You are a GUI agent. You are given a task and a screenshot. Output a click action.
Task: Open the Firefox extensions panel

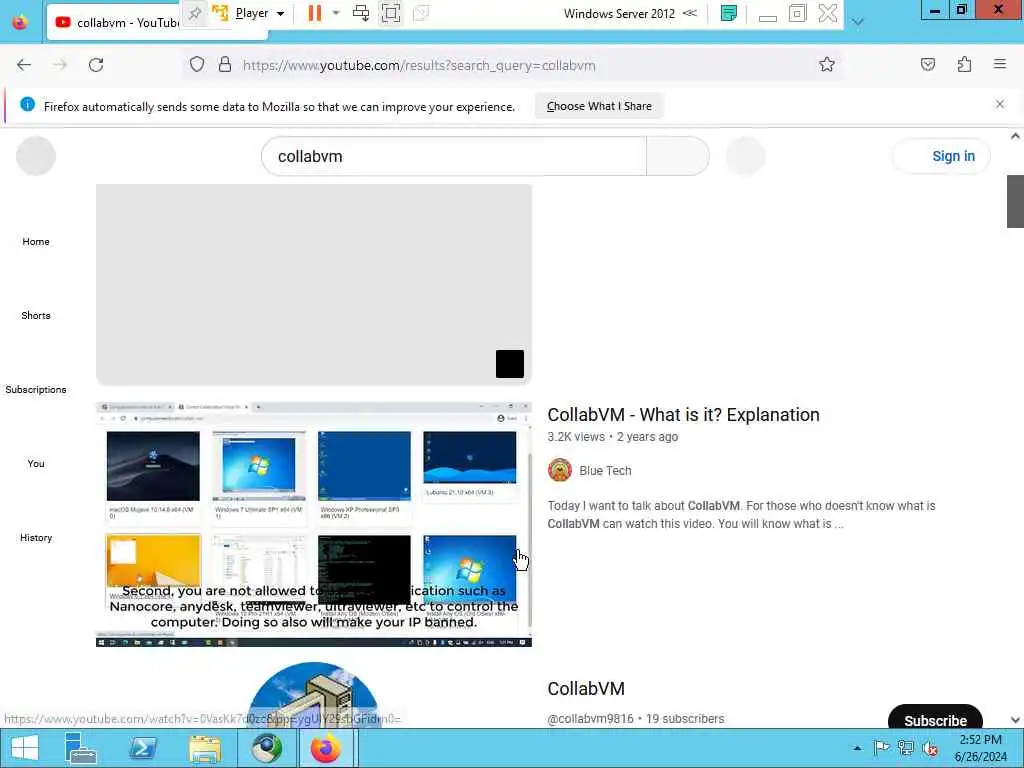click(964, 65)
